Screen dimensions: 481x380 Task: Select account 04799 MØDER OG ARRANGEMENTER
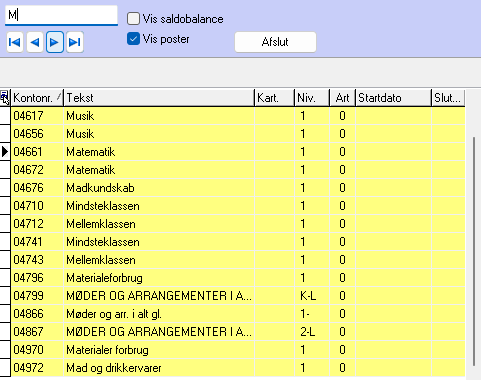238,296
